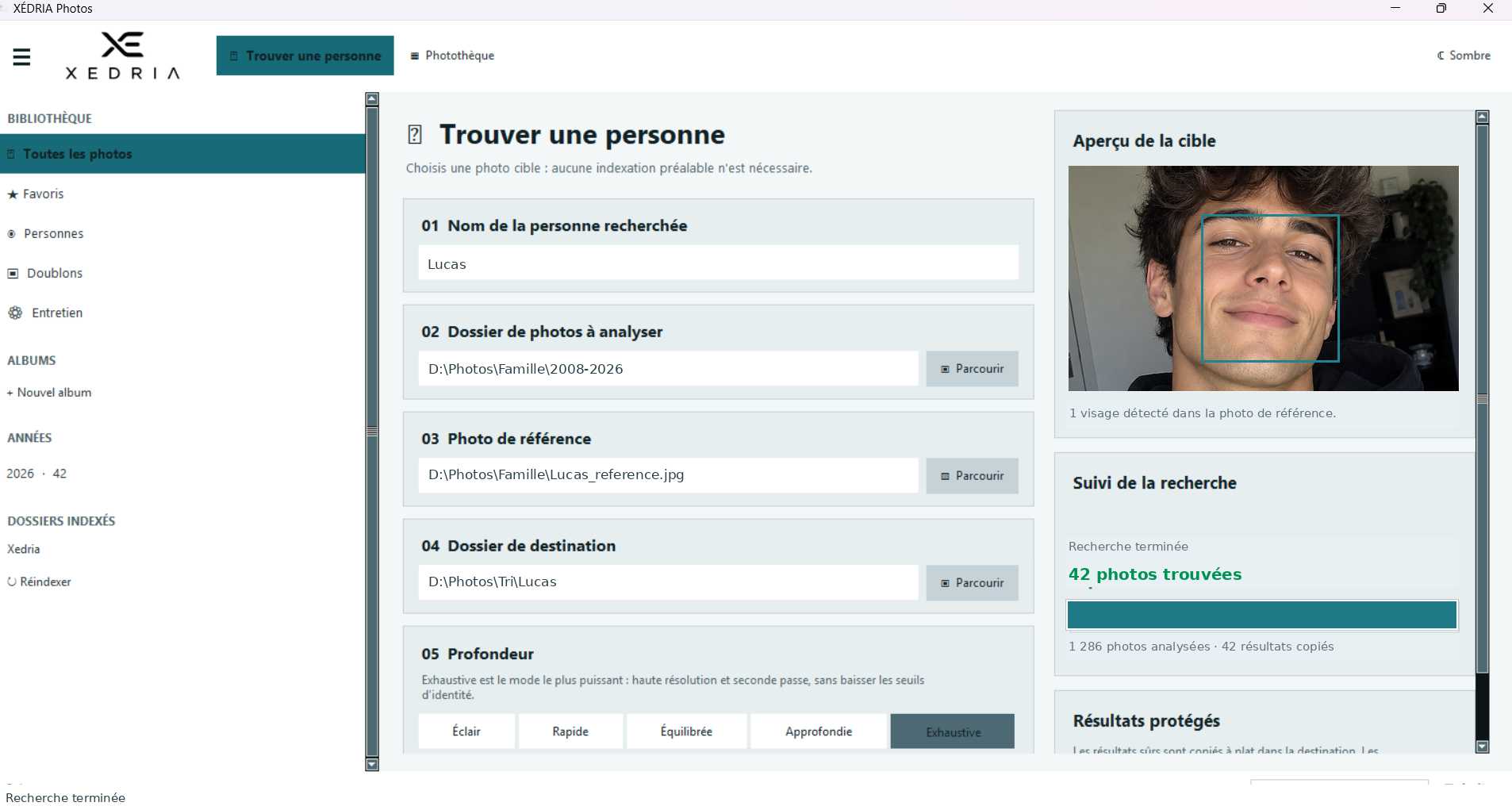This screenshot has height=810, width=1512.
Task: Open the hamburger menu icon
Action: pos(21,56)
